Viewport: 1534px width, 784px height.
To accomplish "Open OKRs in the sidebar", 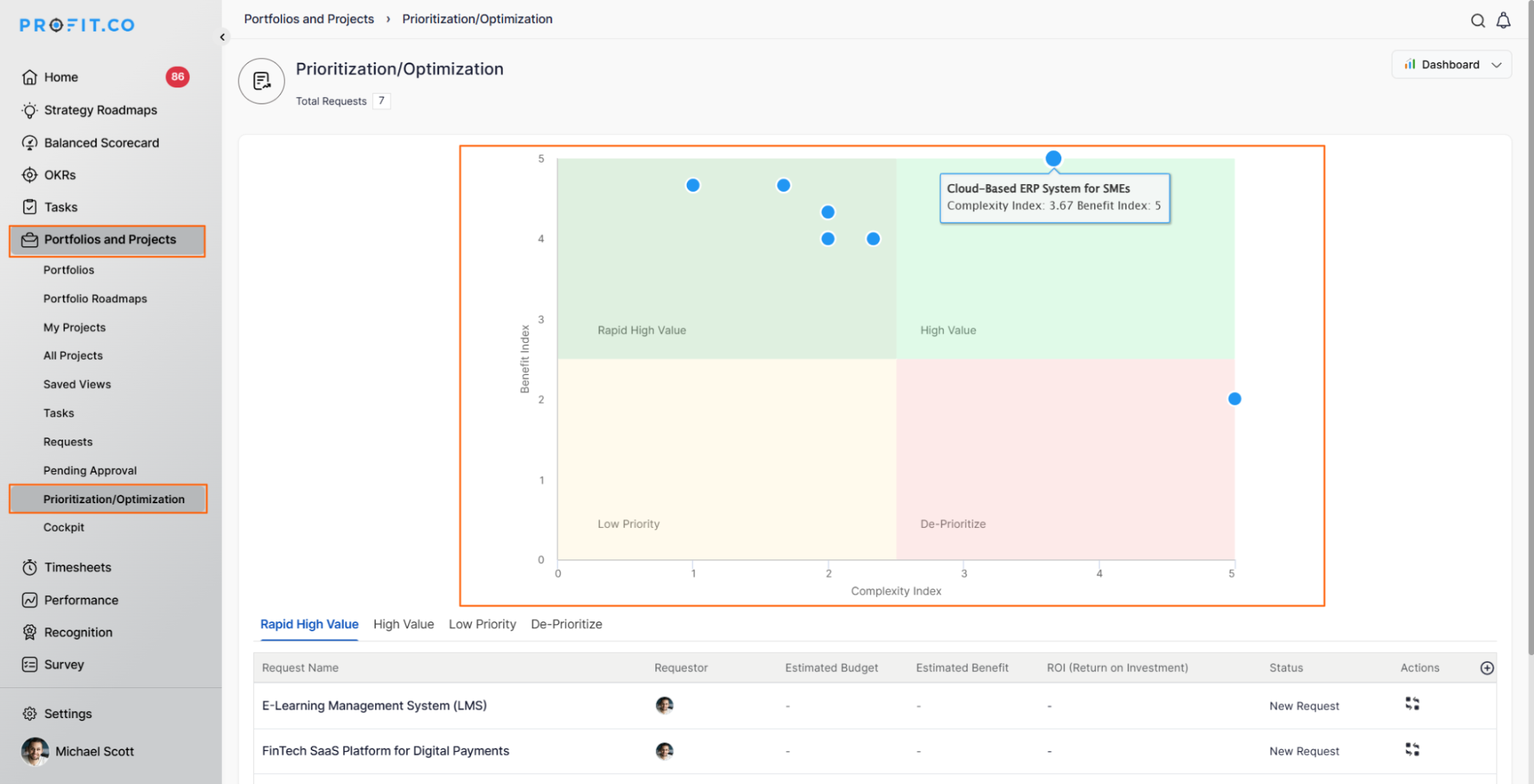I will pos(59,175).
